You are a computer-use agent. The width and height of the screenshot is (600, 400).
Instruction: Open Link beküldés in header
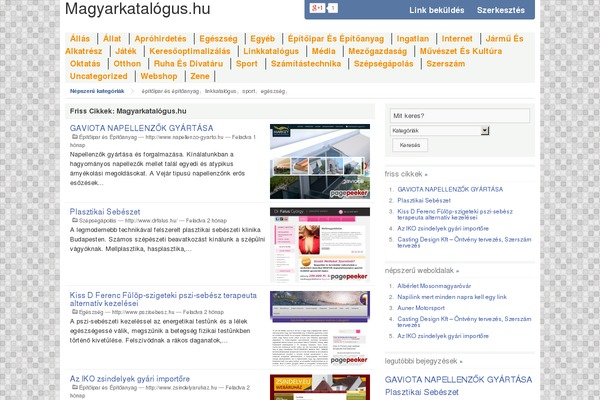[437, 10]
